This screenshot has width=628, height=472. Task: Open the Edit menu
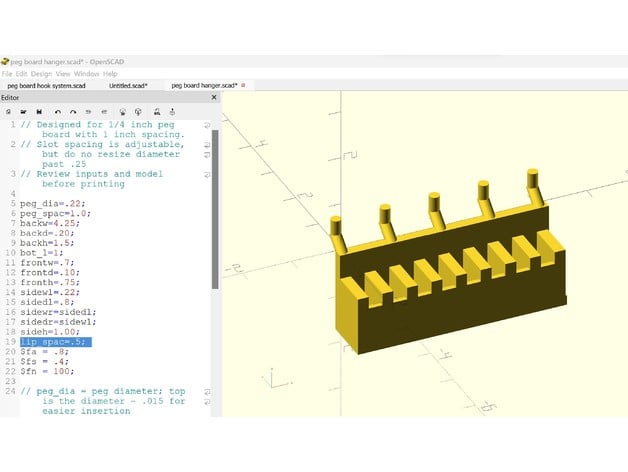coord(21,74)
